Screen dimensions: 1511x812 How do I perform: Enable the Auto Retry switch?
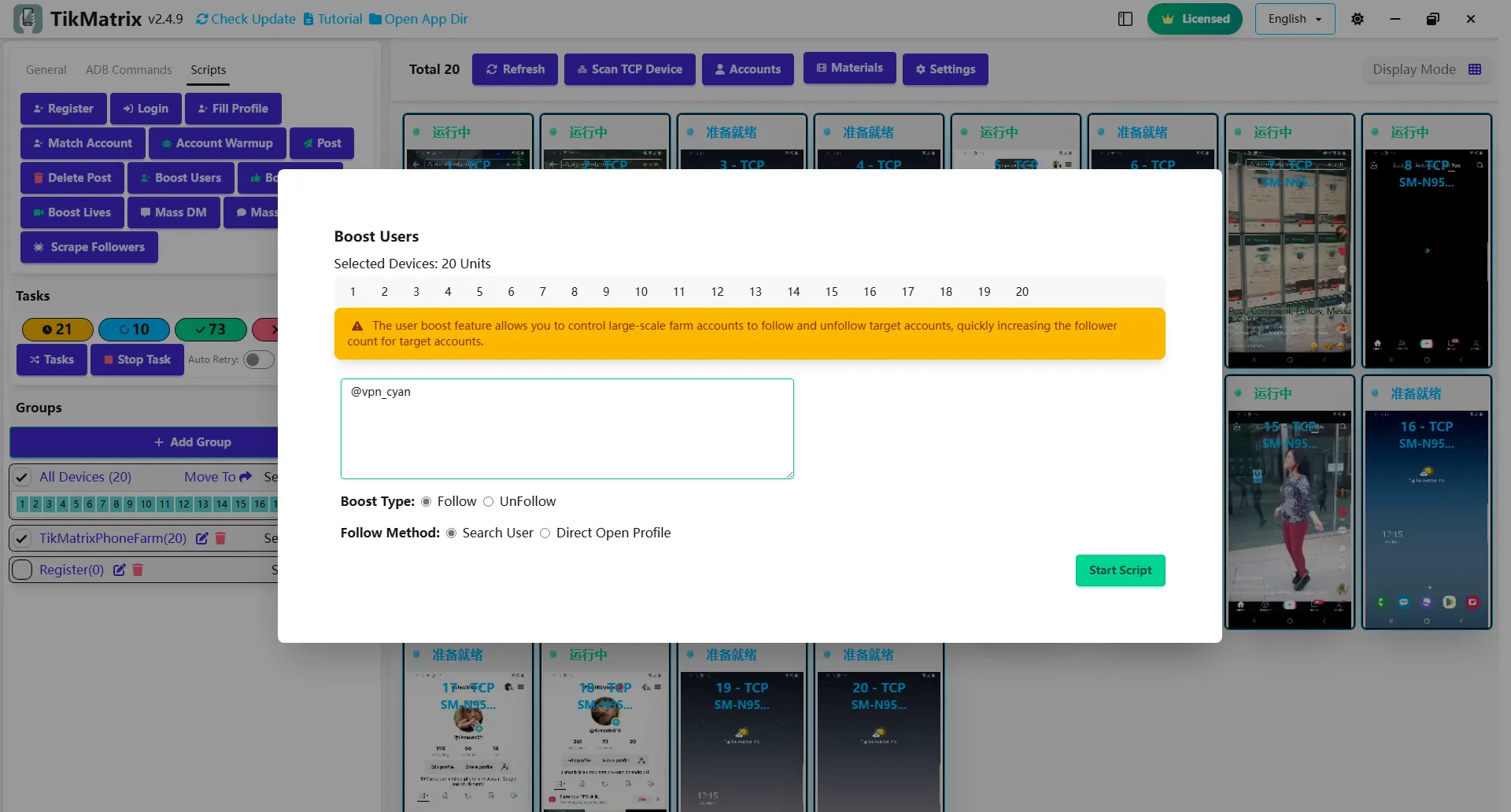point(258,360)
